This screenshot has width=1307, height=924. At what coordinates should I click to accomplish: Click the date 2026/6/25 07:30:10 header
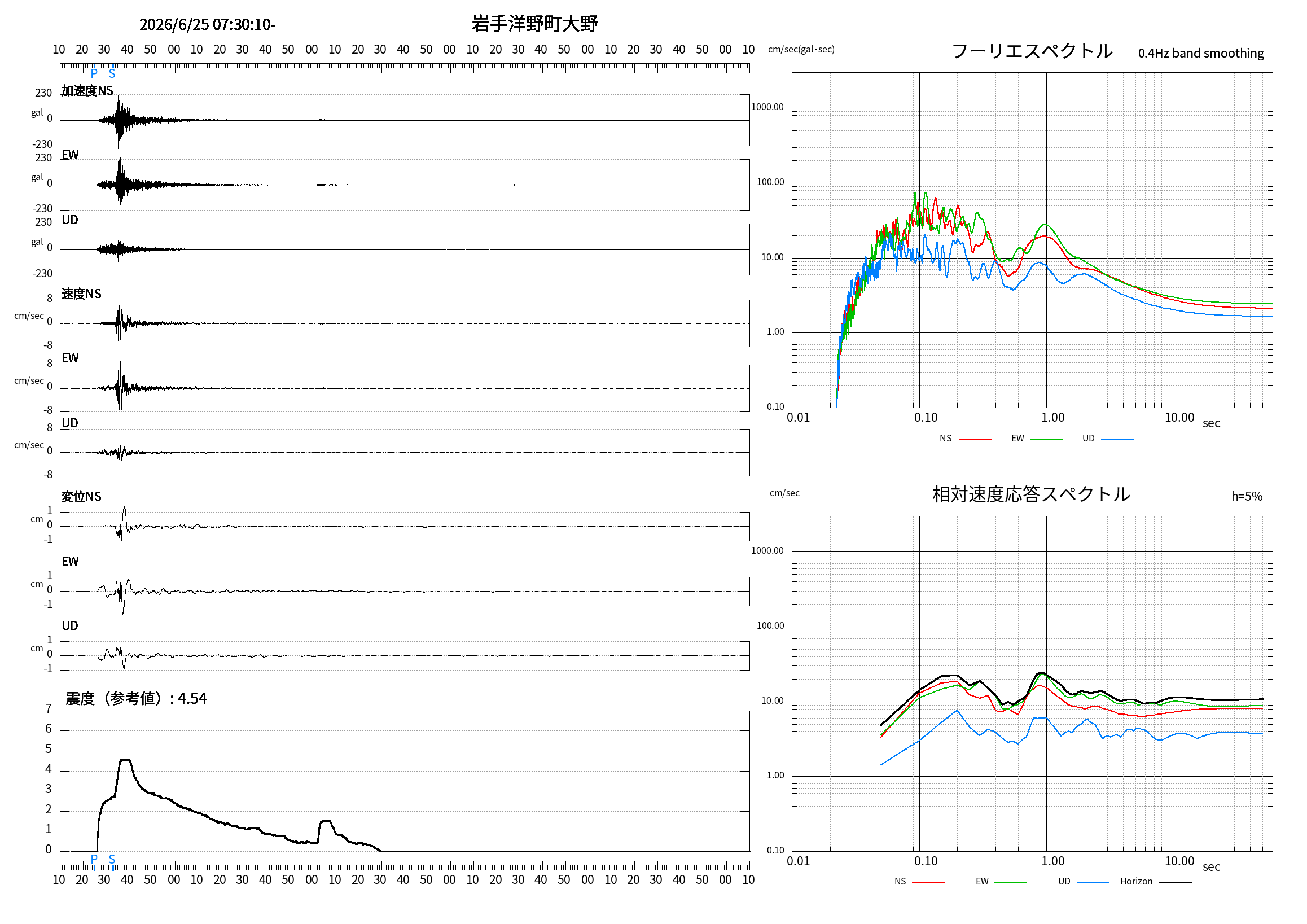click(207, 24)
